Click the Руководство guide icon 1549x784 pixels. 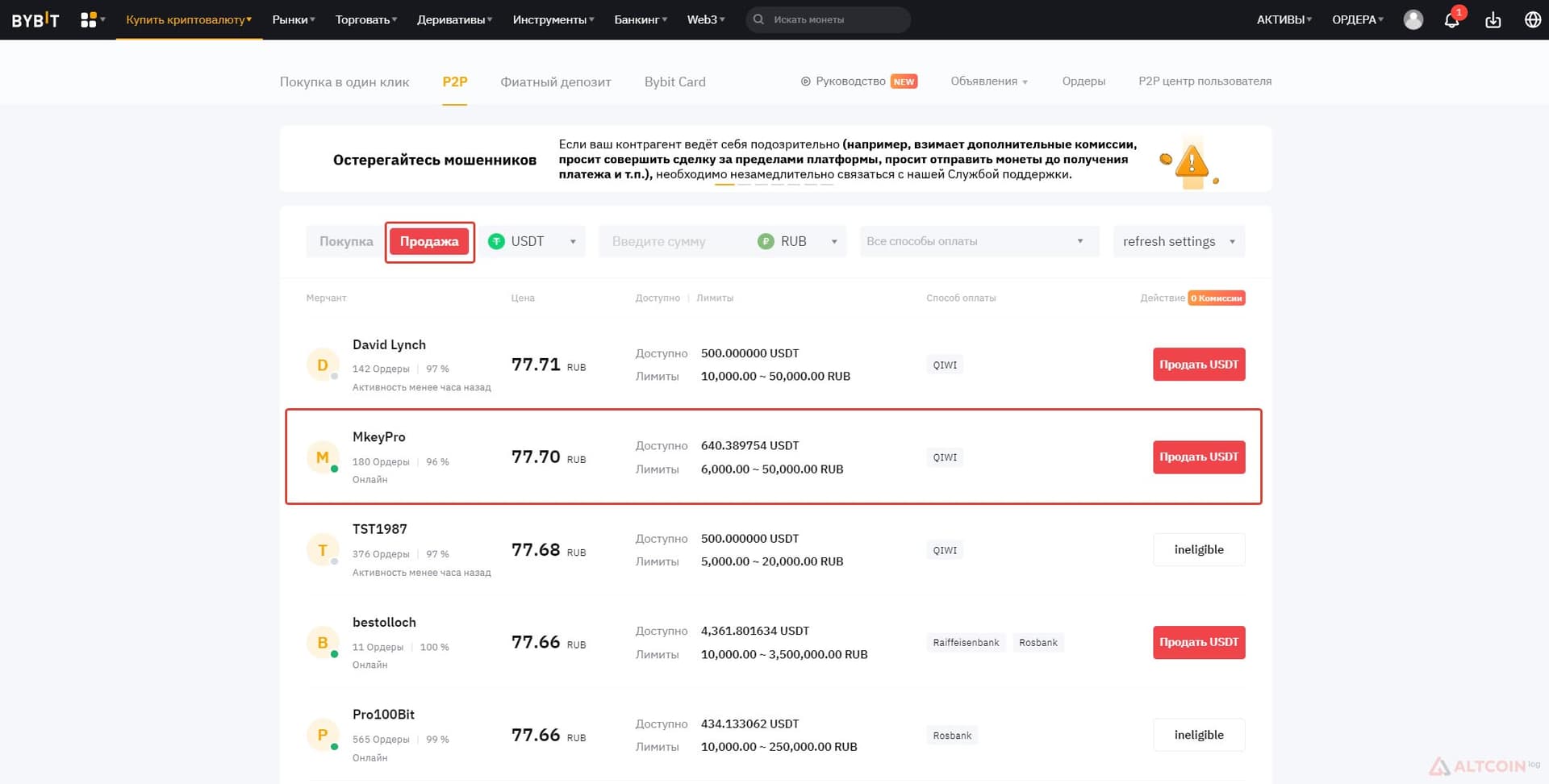point(805,81)
